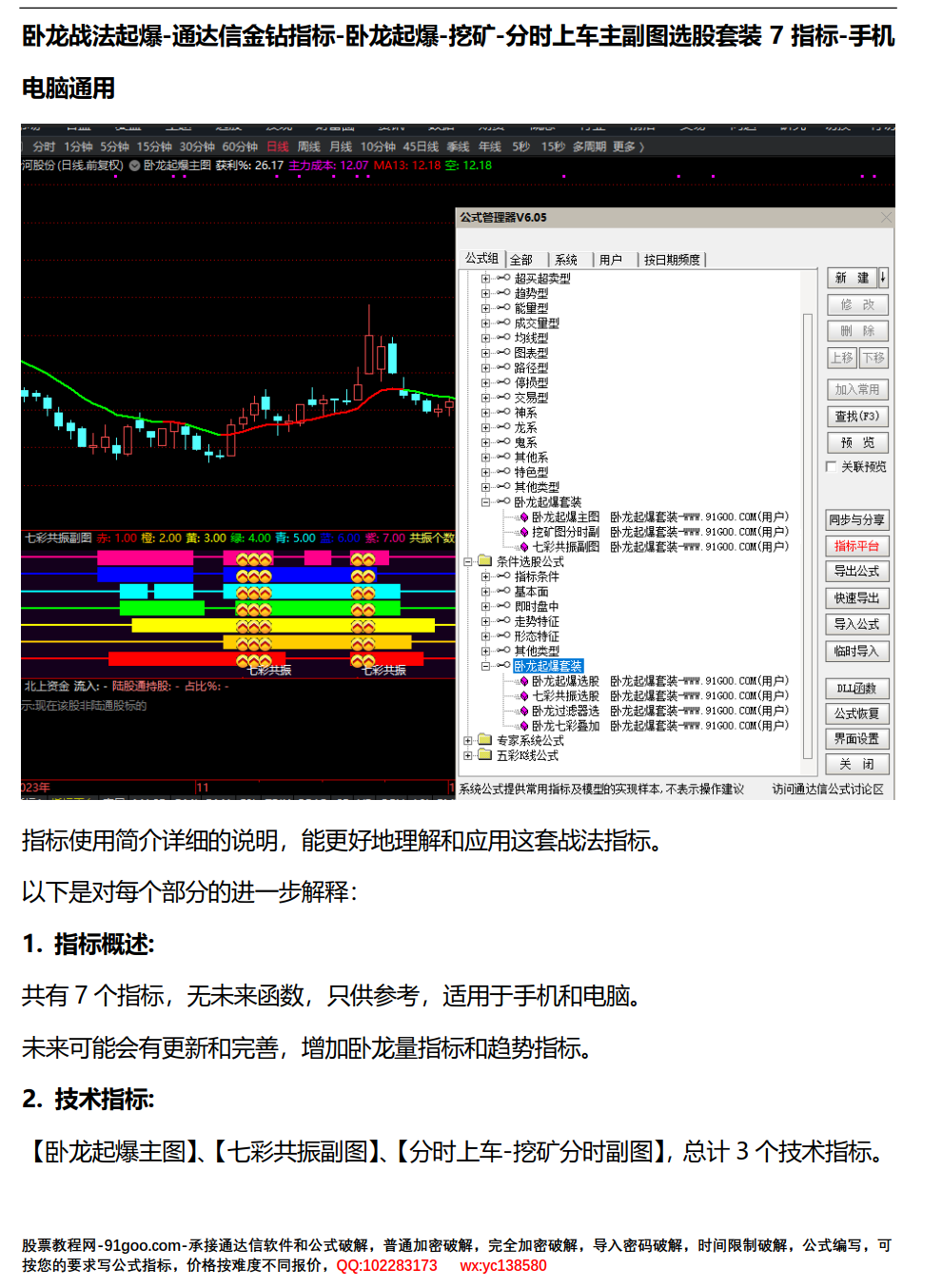Expand the 即时盘中 tree node
This screenshot has width=942, height=1288.
coord(485,607)
